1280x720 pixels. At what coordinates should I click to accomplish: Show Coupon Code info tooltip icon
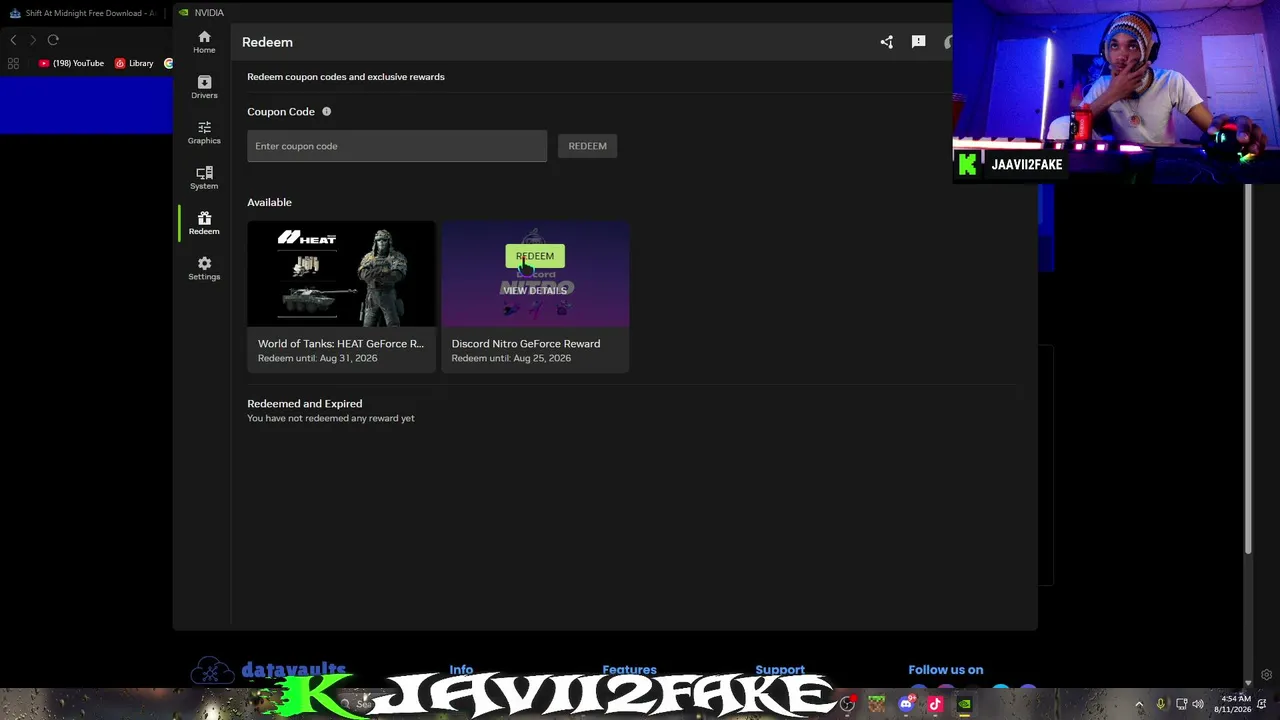pos(326,112)
